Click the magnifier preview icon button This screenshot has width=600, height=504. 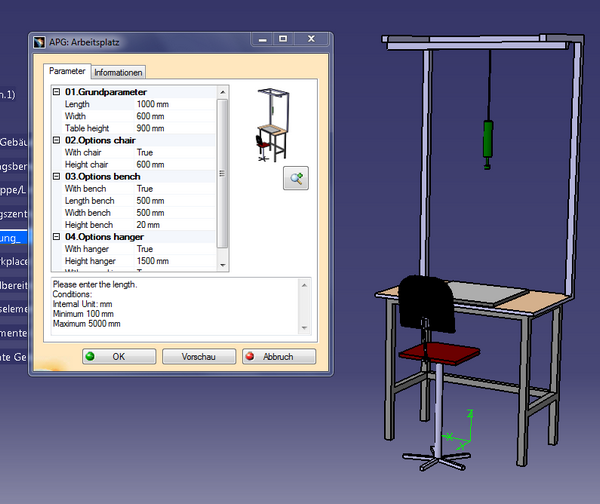[x=296, y=178]
